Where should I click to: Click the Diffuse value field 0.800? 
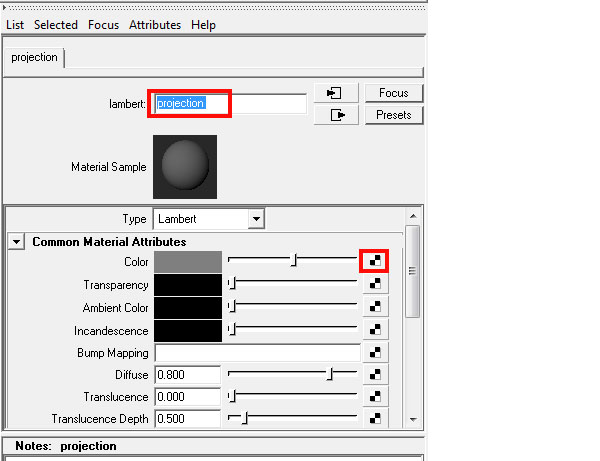(188, 375)
